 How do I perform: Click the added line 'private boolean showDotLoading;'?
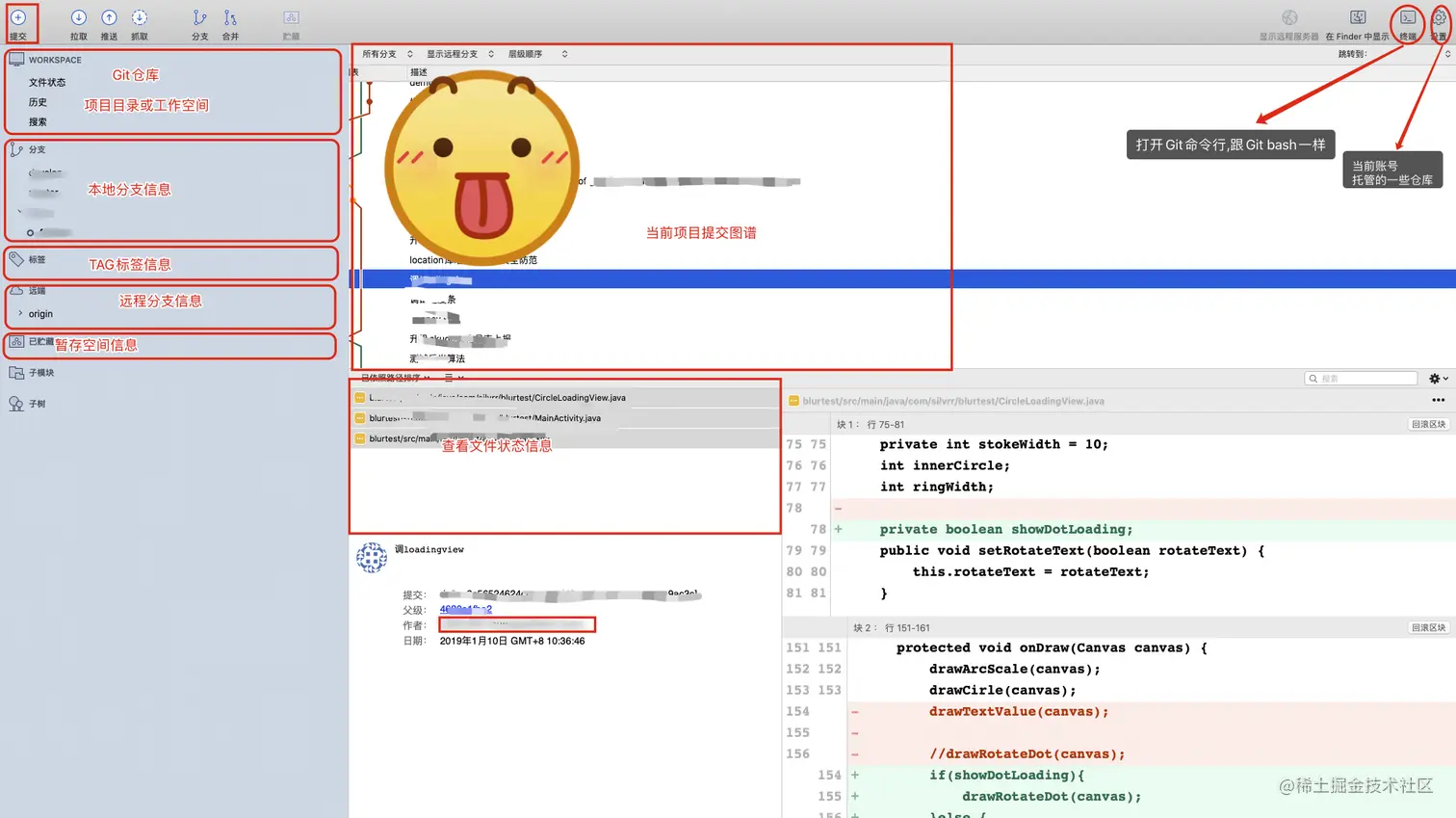point(1006,529)
